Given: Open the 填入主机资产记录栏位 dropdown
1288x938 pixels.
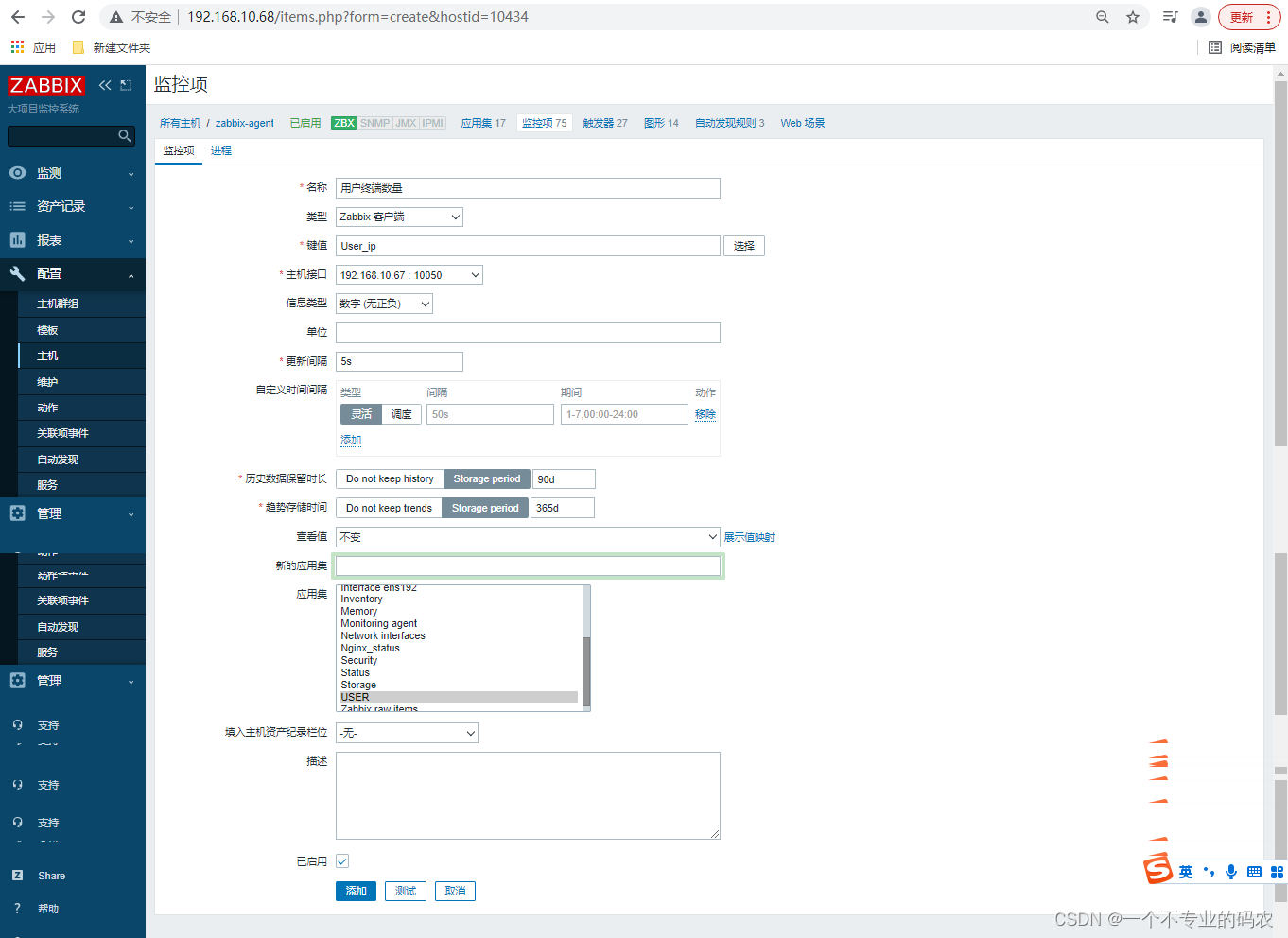Looking at the screenshot, I should (407, 733).
